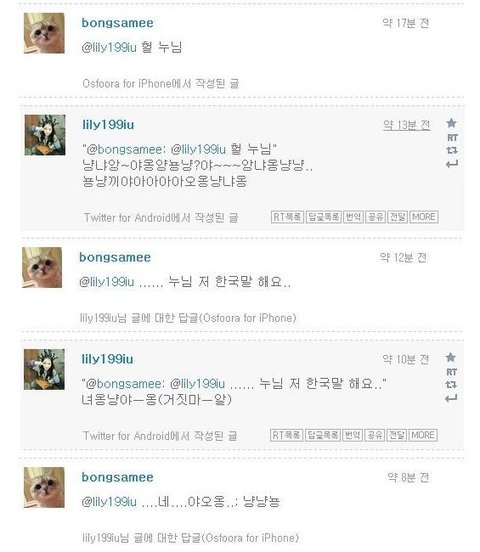Viewport: 480px width, 552px height.
Task: Click 번역 button on first lily199iu tweet
Action: pos(353,217)
